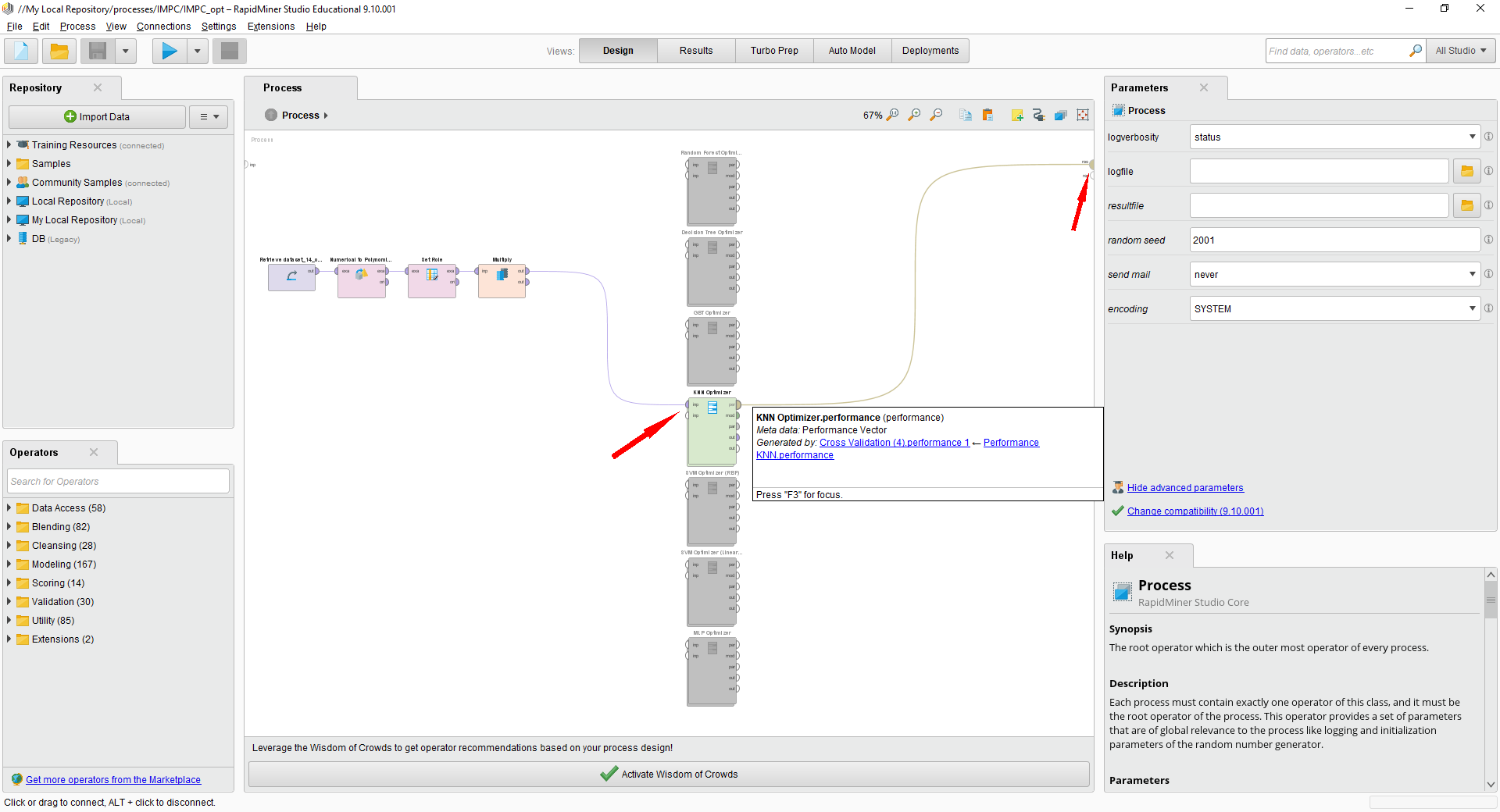Image resolution: width=1500 pixels, height=812 pixels.
Task: Select the Retrieve dataset operator
Action: (x=291, y=277)
